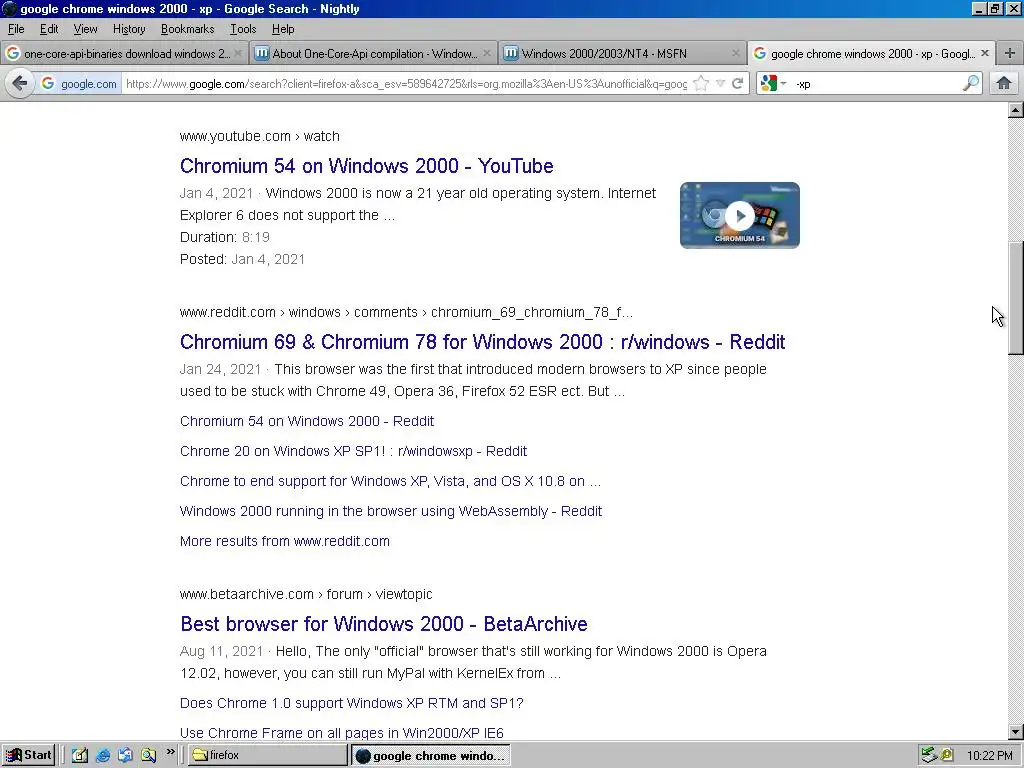1024x768 pixels.
Task: Click the scrollbar up arrow
Action: 1016,109
